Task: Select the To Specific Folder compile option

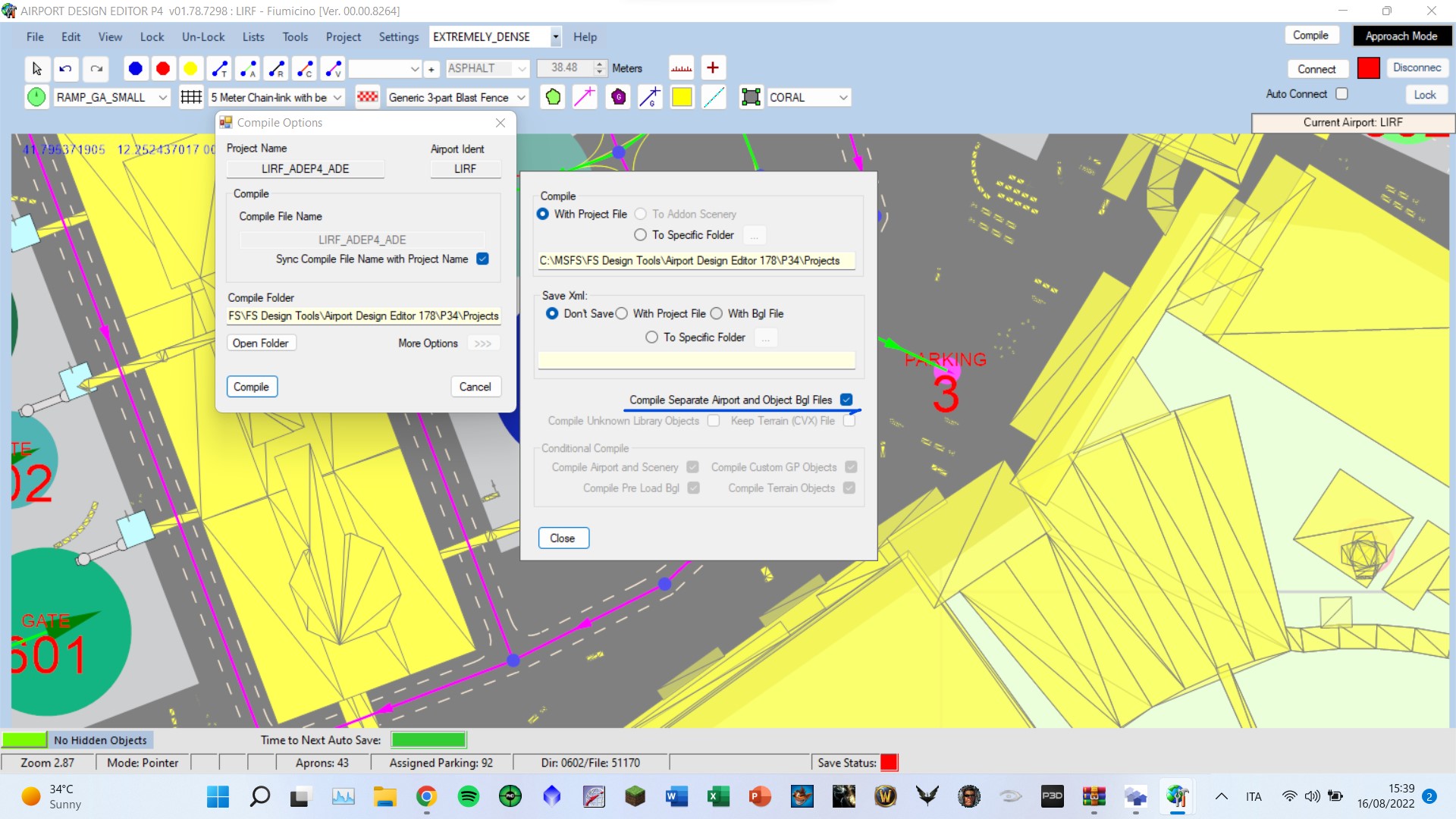Action: pos(641,235)
